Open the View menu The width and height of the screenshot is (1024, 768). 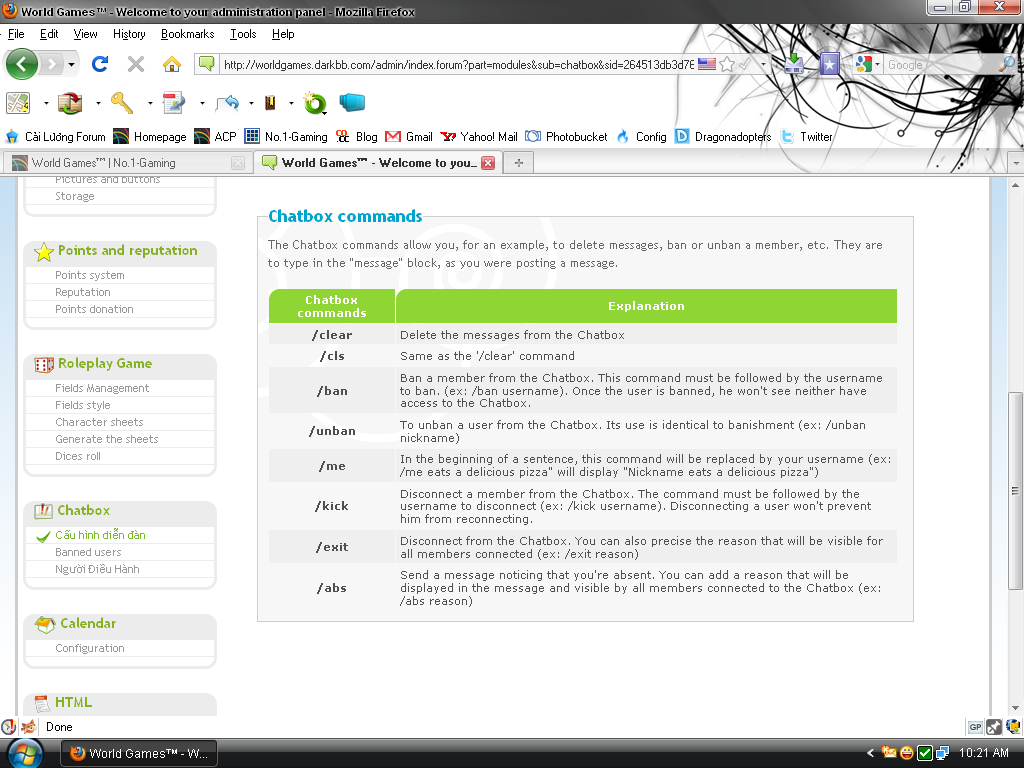86,34
